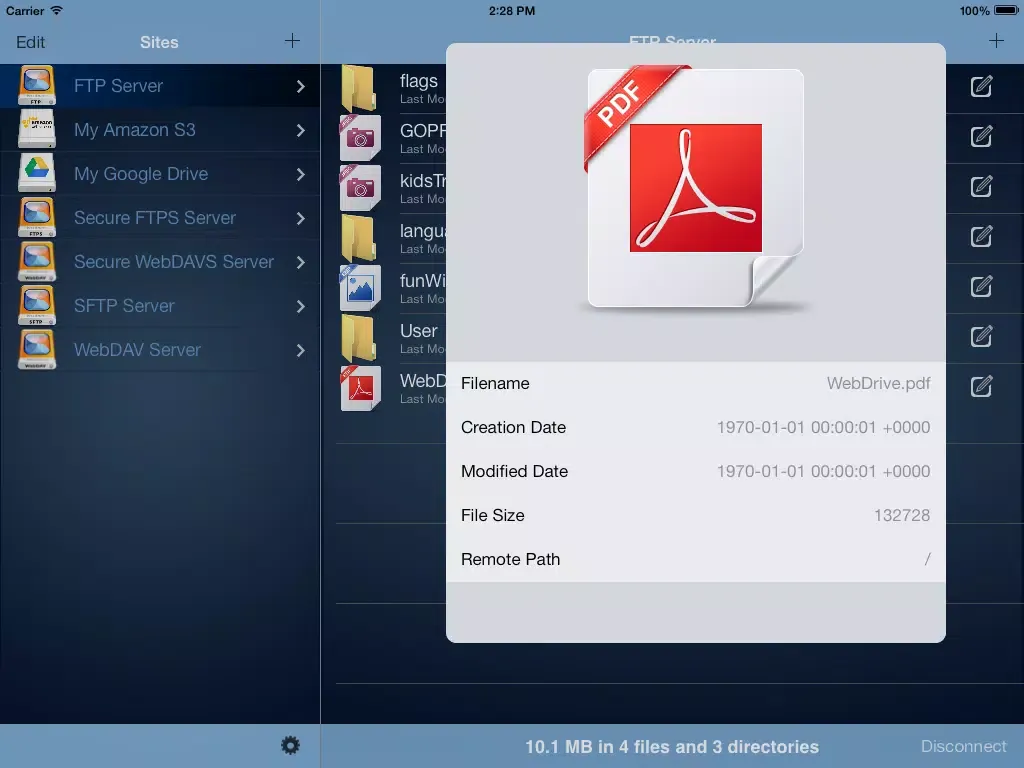The width and height of the screenshot is (1024, 768).
Task: Open the langu folder icon
Action: [x=359, y=238]
